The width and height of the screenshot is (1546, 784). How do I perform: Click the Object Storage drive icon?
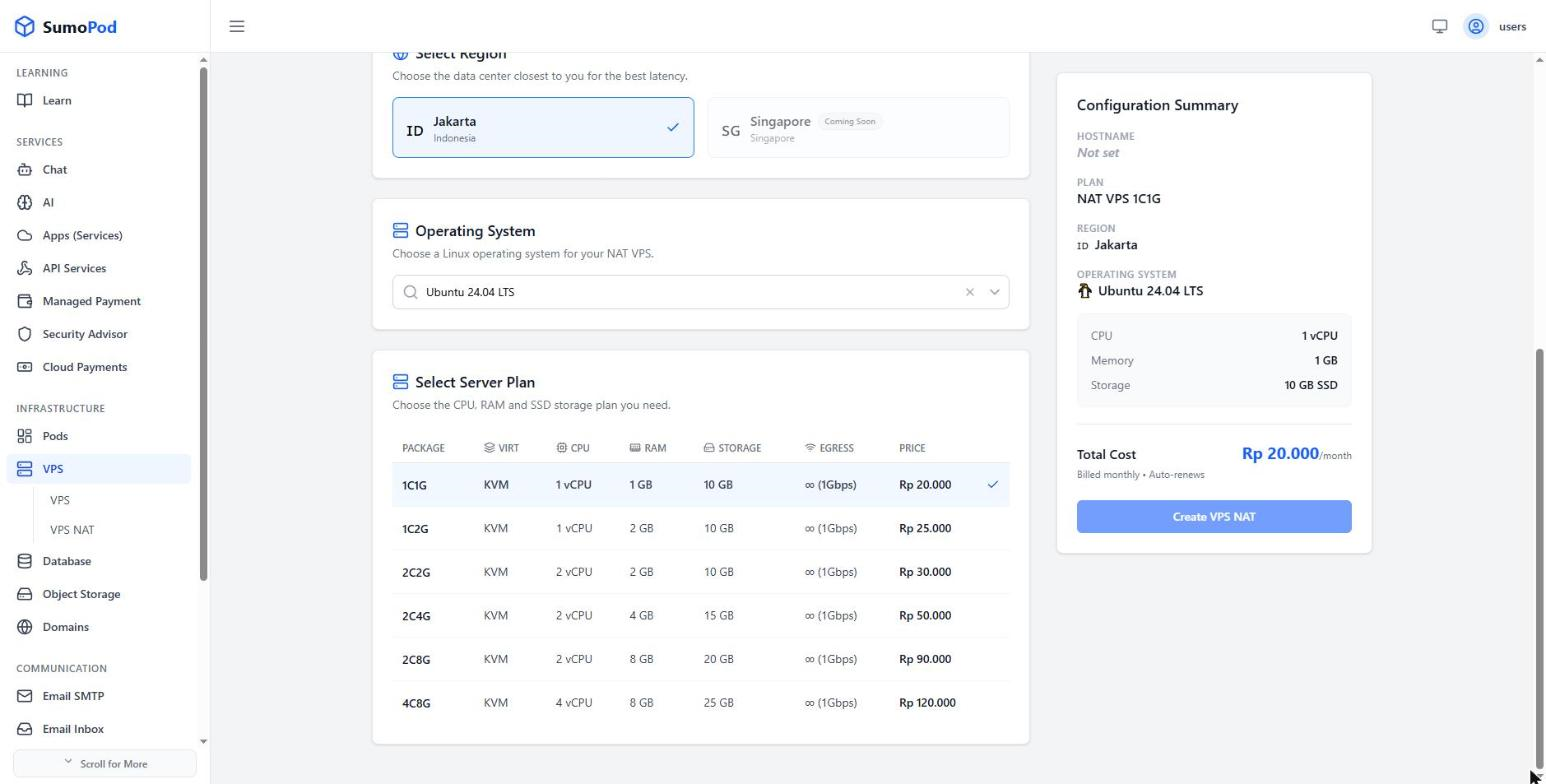(25, 595)
